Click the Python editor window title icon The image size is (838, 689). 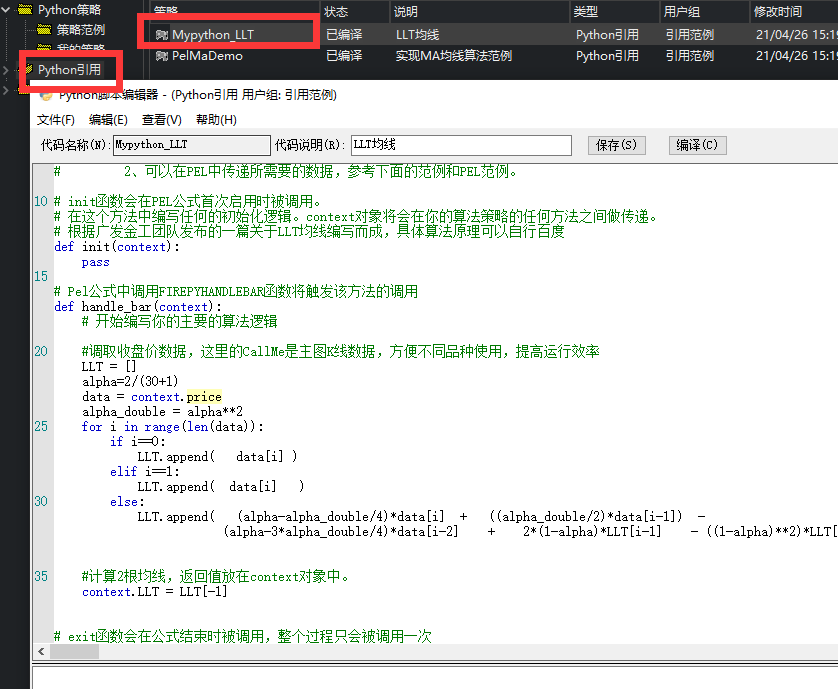[46, 96]
